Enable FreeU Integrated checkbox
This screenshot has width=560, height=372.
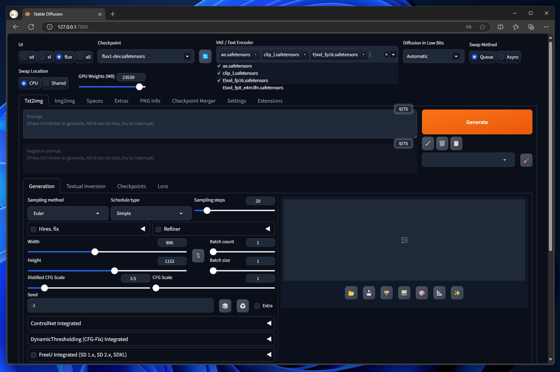point(34,355)
